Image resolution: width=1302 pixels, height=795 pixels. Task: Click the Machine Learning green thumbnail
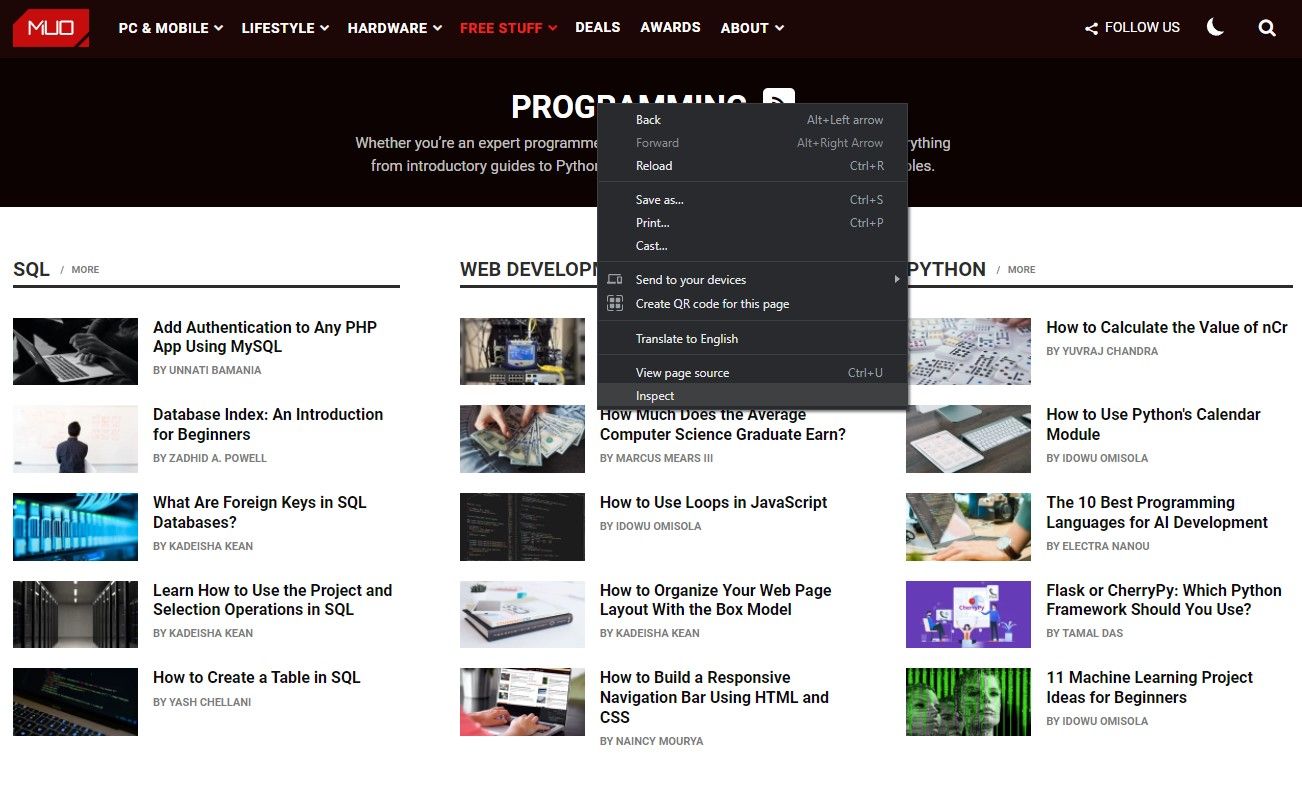coord(968,702)
